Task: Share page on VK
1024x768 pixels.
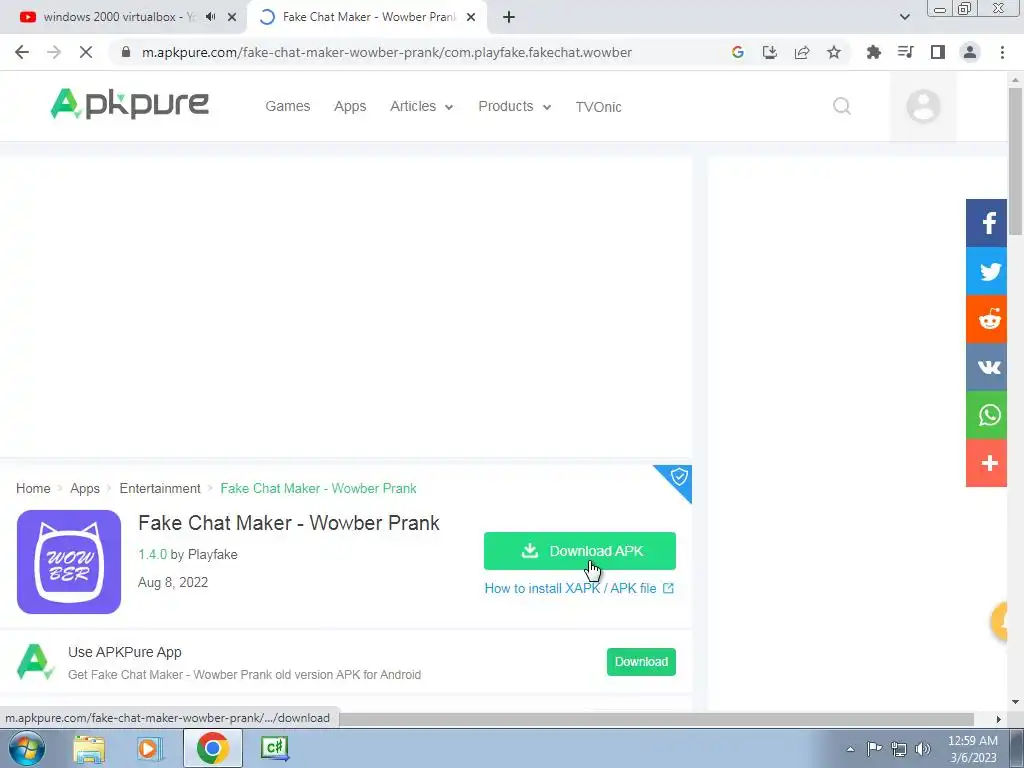Action: tap(986, 366)
